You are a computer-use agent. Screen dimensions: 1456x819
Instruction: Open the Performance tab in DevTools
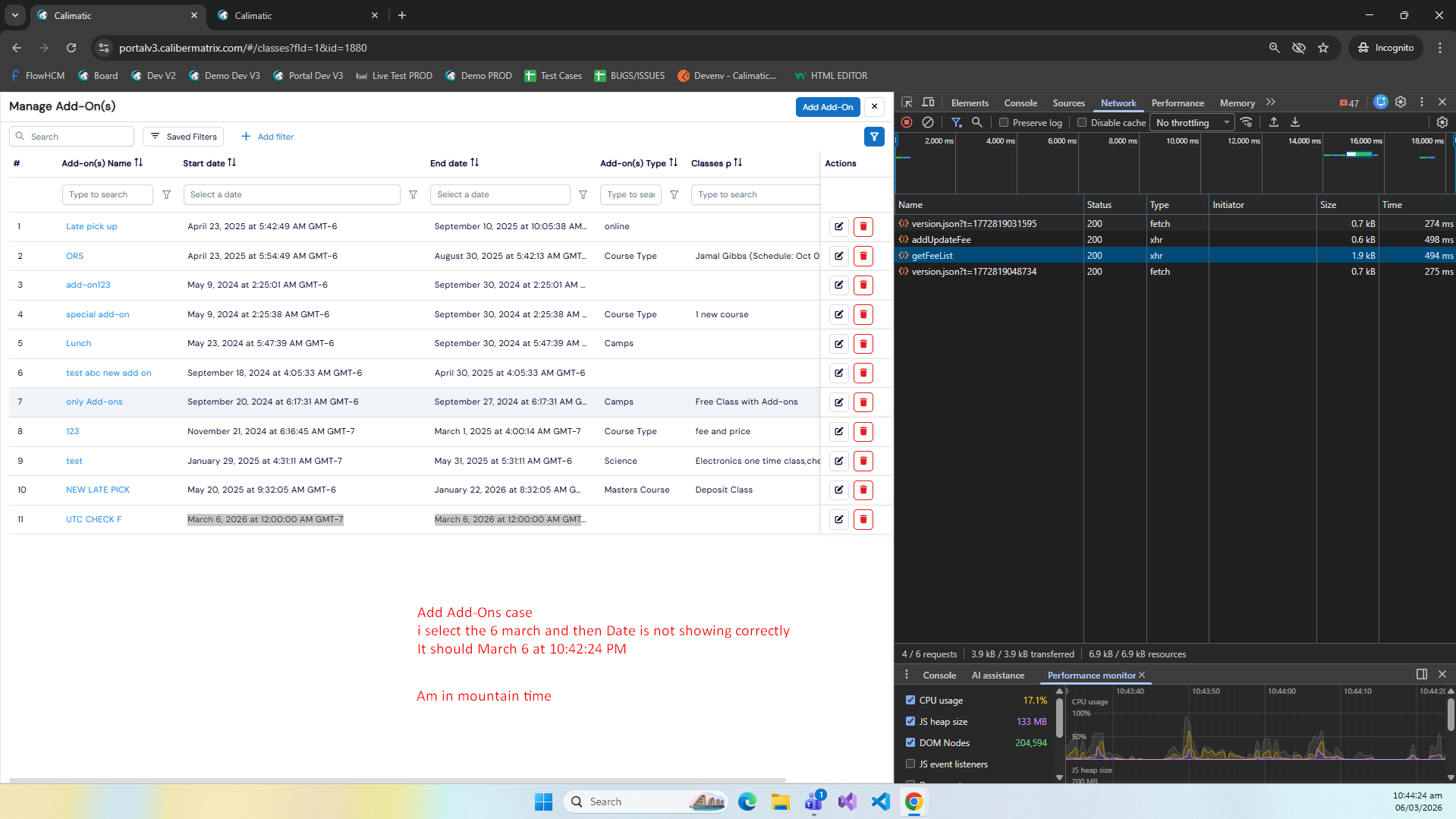[1177, 103]
